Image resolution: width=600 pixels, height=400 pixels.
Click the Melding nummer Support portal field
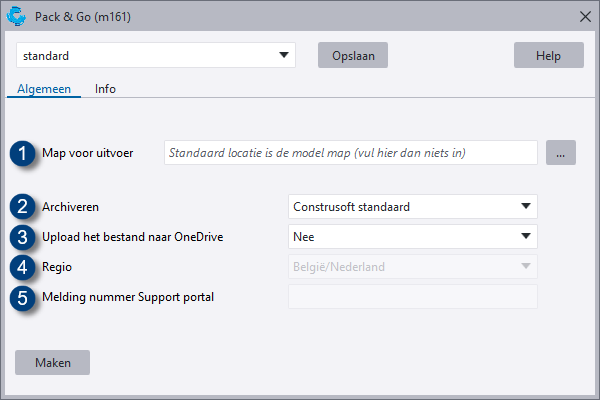click(x=412, y=297)
